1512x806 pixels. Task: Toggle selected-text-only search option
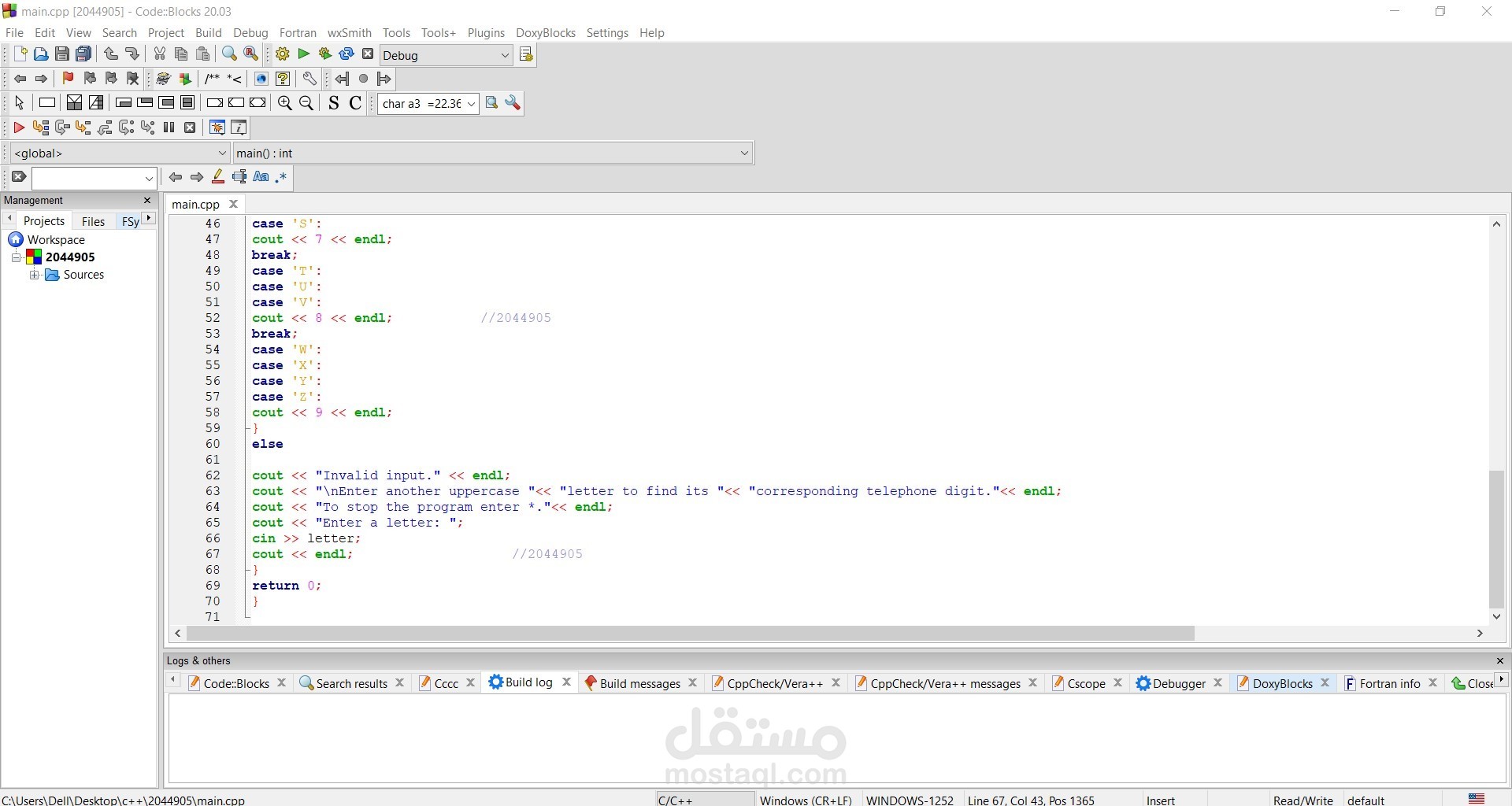pos(239,177)
